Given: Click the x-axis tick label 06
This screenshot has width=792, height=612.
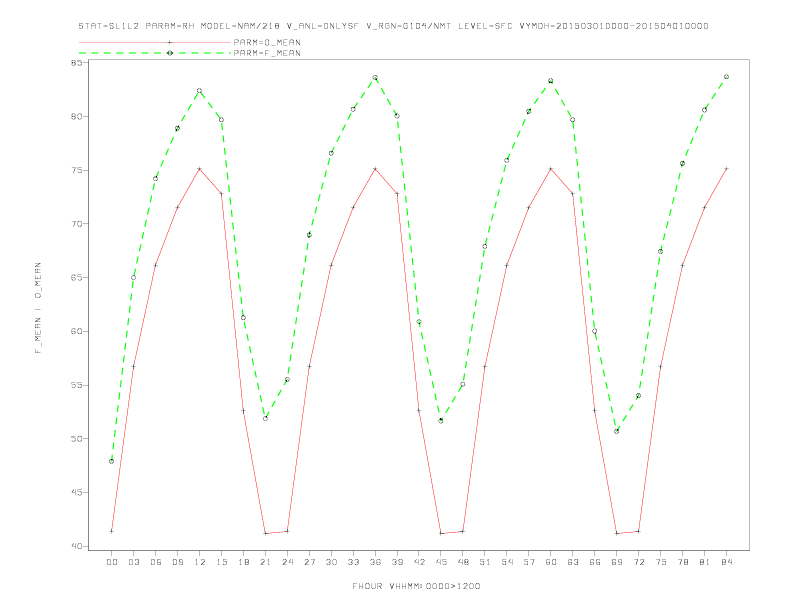Looking at the screenshot, I should [156, 562].
